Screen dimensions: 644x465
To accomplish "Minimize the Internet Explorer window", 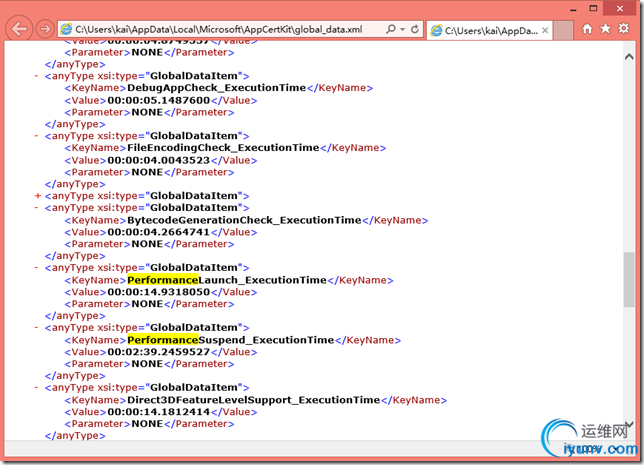I will tap(573, 9).
